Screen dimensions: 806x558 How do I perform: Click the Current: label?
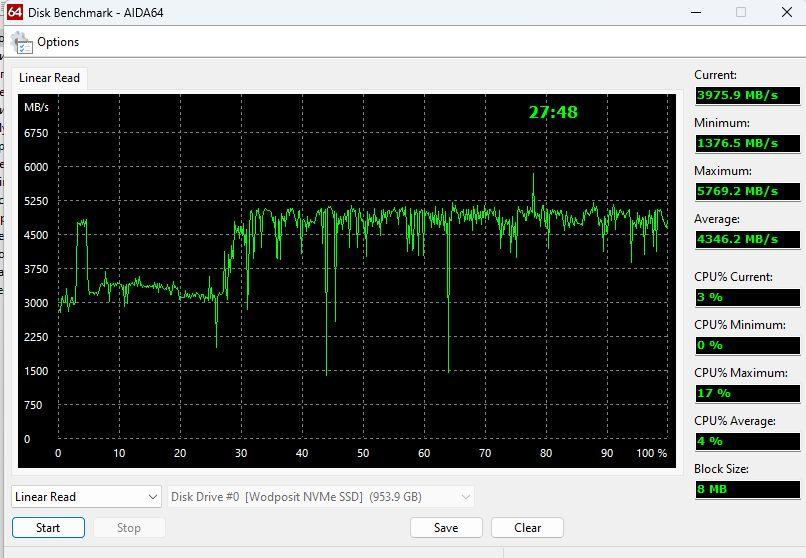pos(715,75)
